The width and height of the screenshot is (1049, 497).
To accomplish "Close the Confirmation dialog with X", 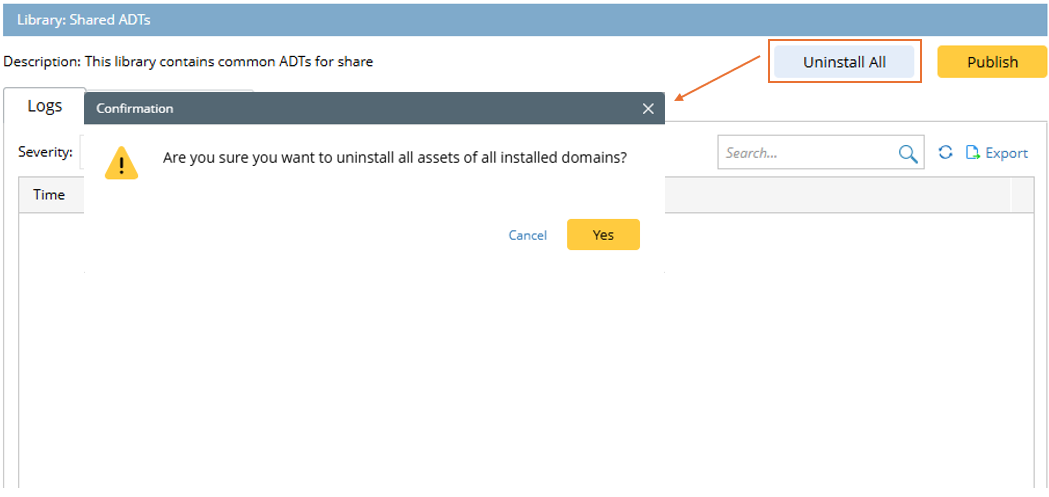I will pos(648,109).
